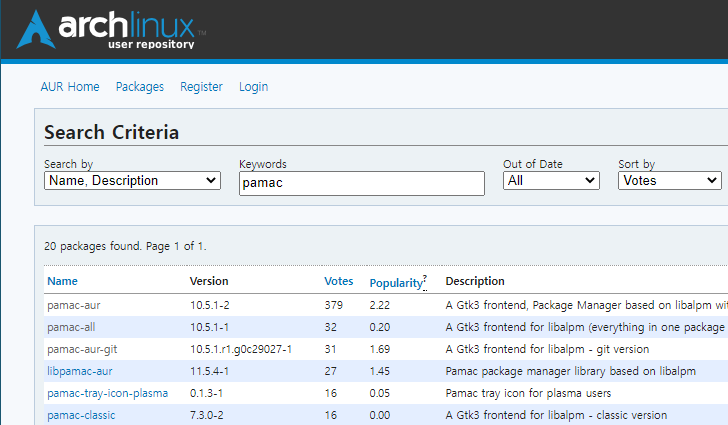Sort results by Name column

pos(63,281)
